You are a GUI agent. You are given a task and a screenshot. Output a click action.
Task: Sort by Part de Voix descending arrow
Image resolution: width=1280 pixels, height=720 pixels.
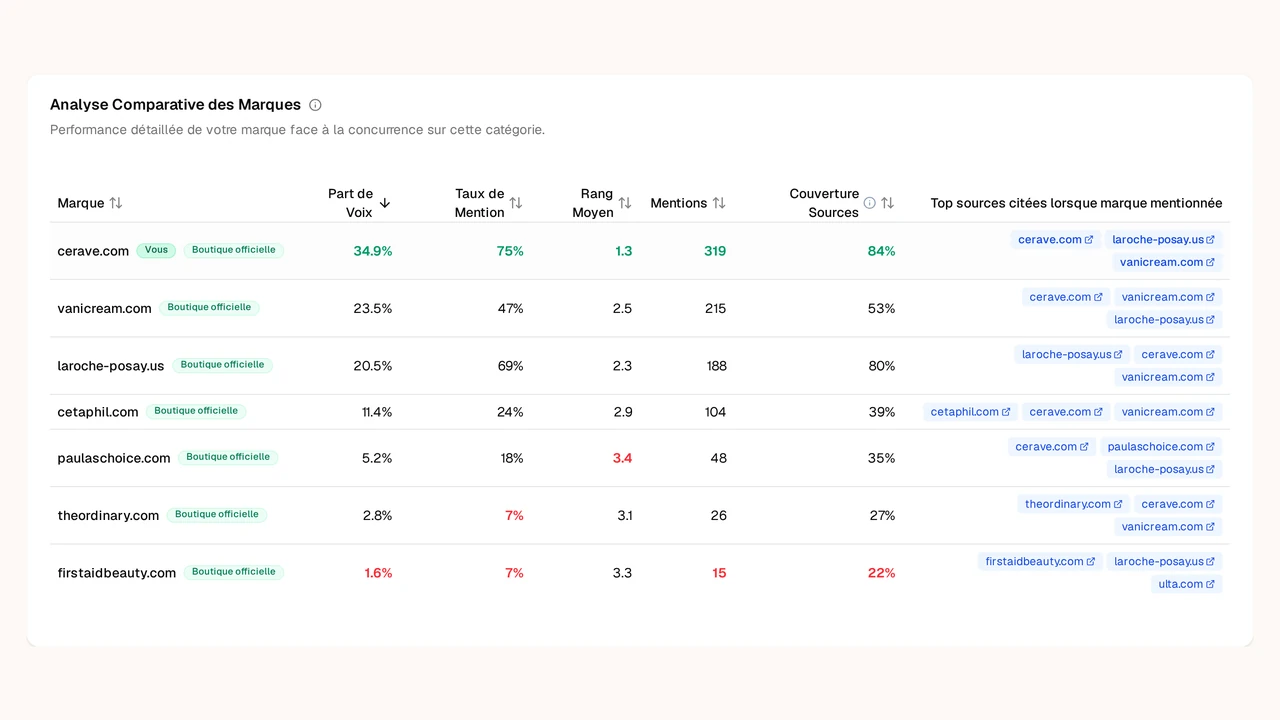coord(385,203)
